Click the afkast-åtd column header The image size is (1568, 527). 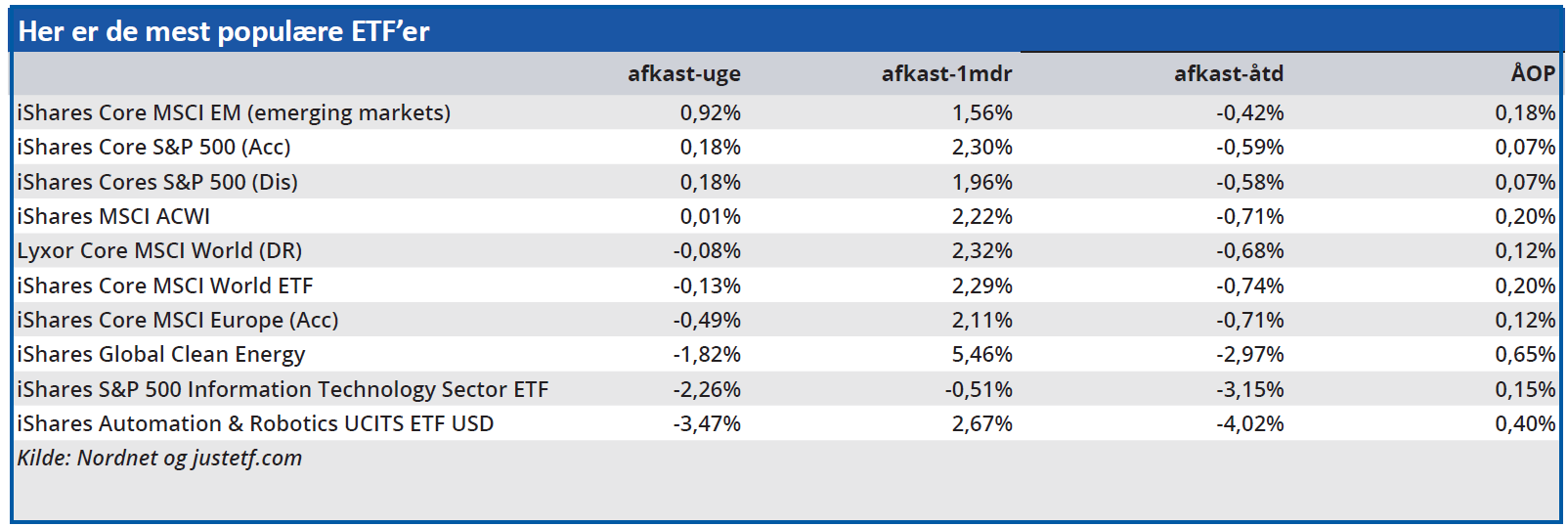tap(1228, 74)
